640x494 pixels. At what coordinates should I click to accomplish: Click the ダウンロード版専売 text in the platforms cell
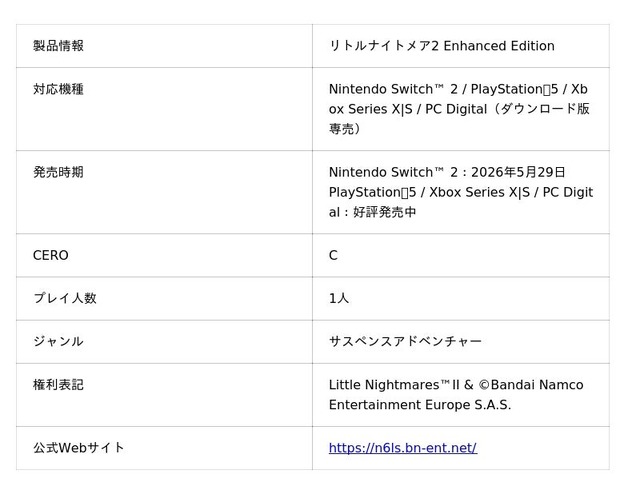click(x=520, y=109)
